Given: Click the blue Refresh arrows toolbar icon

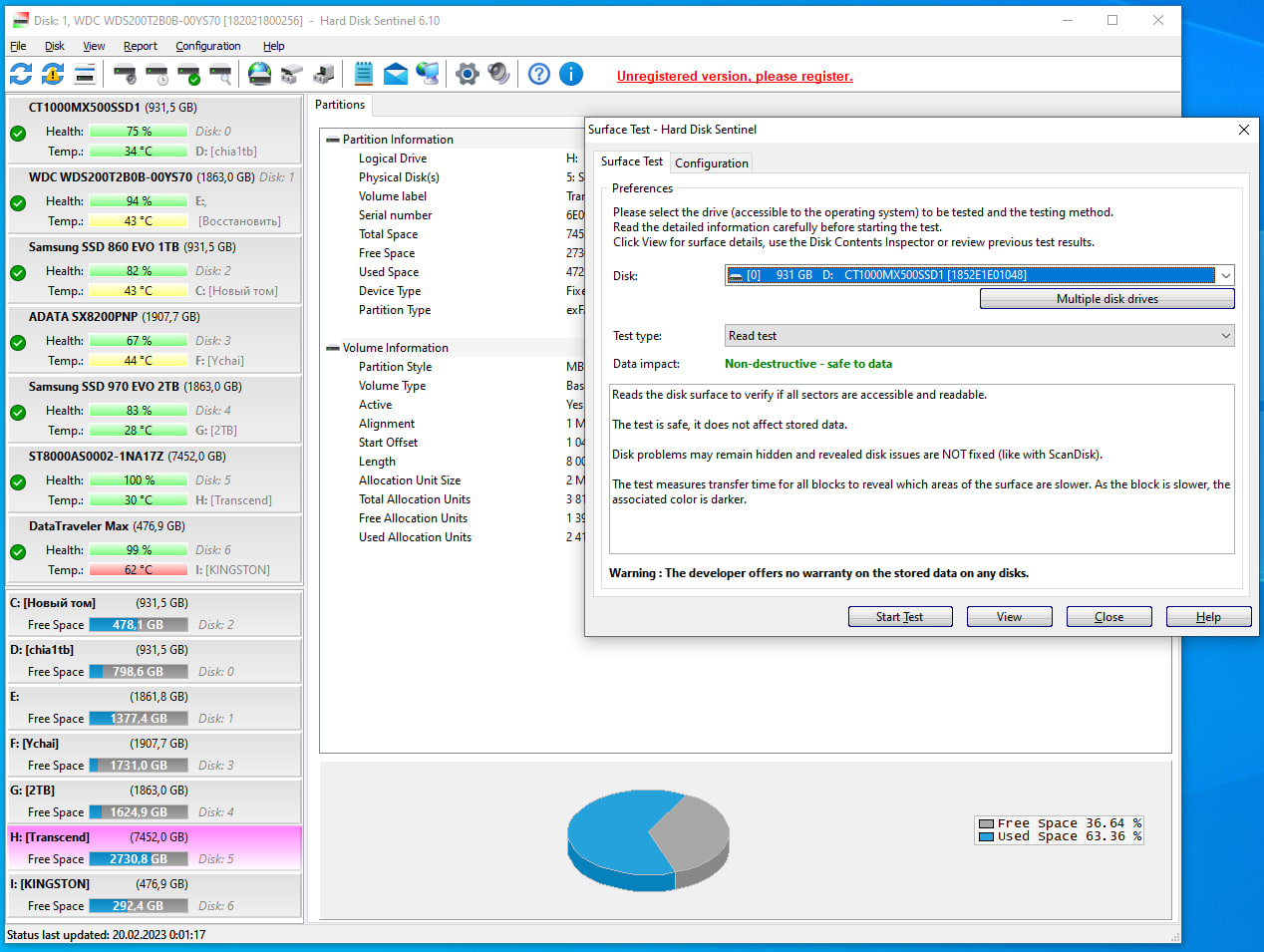Looking at the screenshot, I should coord(21,74).
